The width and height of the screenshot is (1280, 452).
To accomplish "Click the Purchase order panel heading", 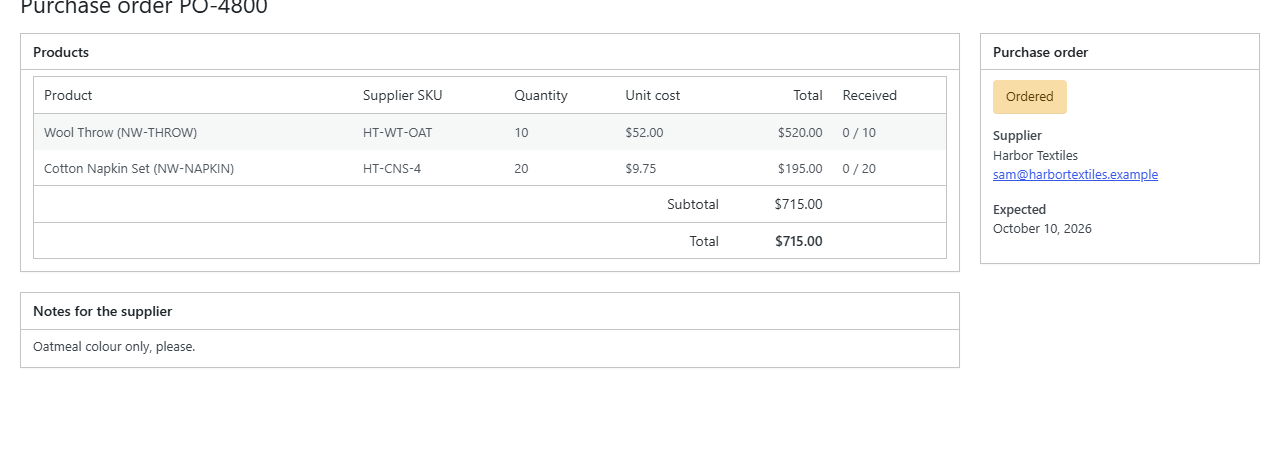I will coord(1040,52).
